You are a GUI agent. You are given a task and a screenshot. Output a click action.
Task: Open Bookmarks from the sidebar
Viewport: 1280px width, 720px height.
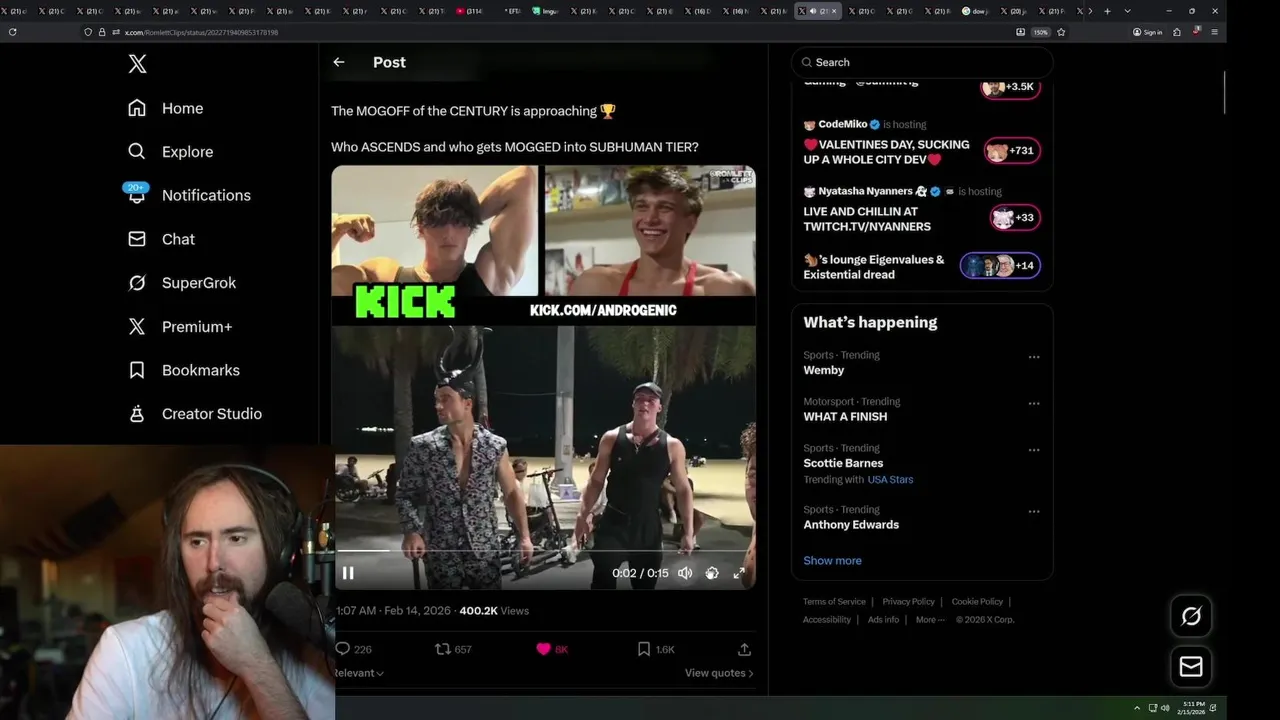184,370
